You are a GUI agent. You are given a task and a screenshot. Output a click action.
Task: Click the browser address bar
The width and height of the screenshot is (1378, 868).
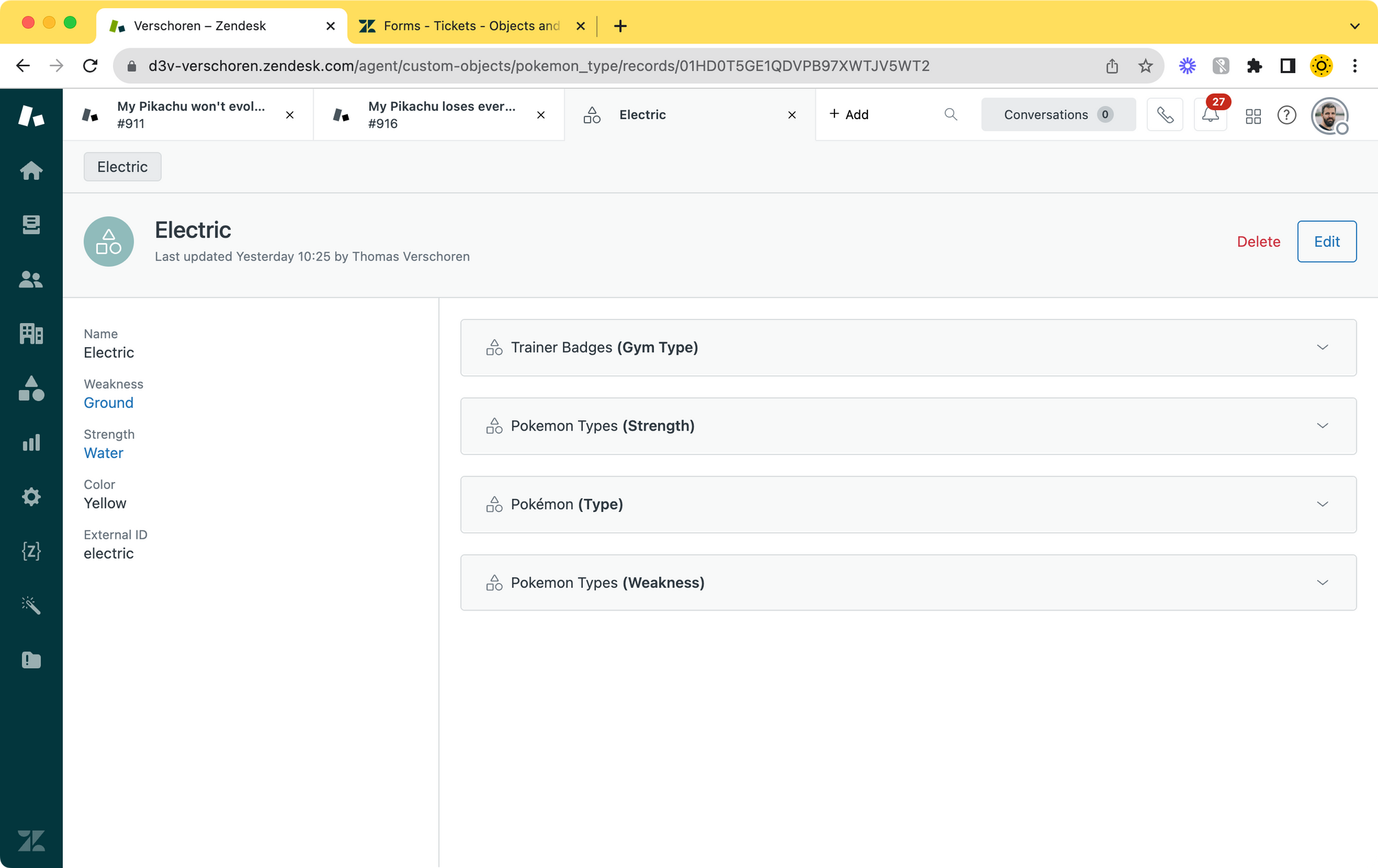pyautogui.click(x=537, y=66)
